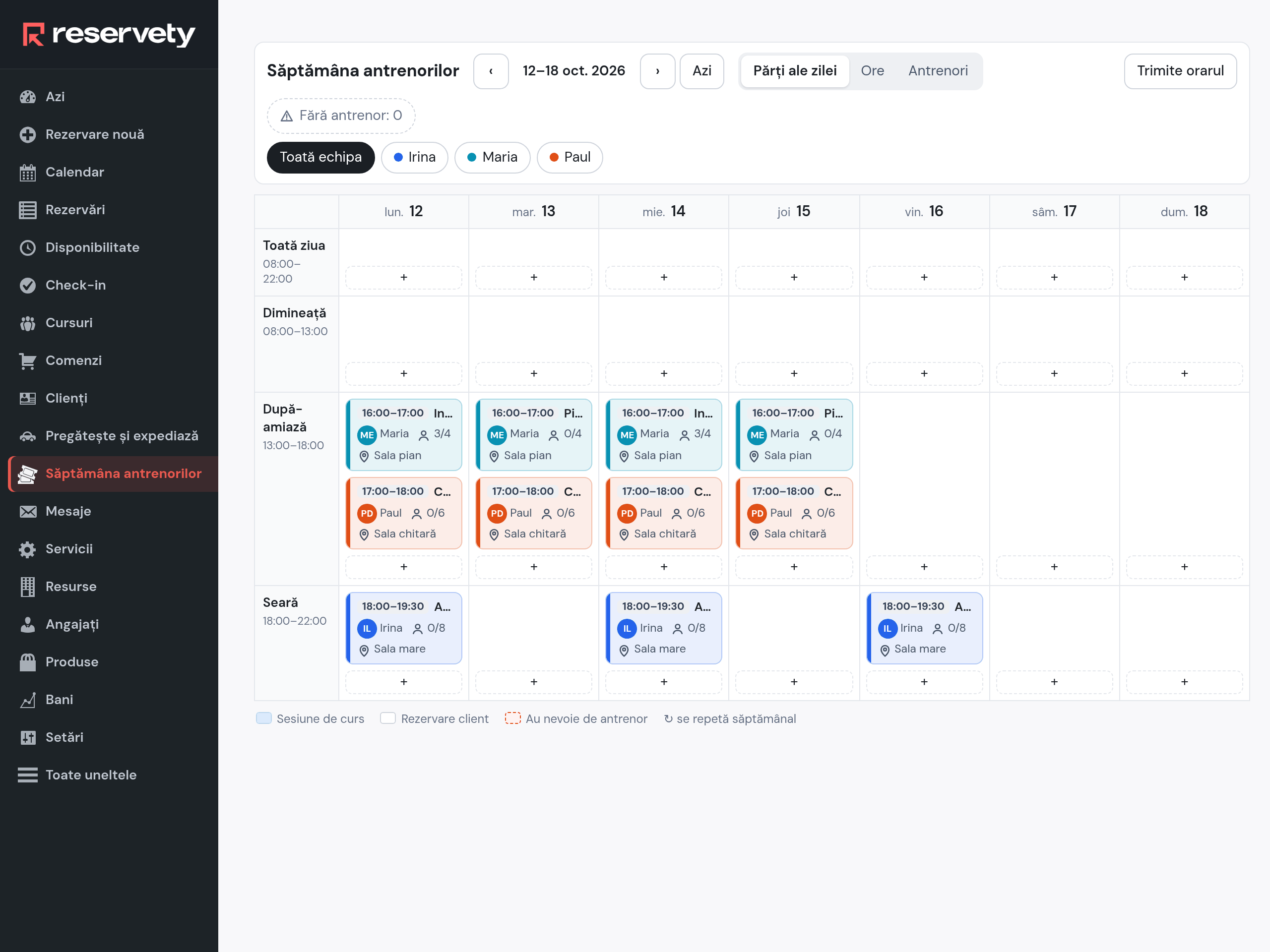The image size is (1270, 952).
Task: Open the Toate uneltele hamburger icon
Action: coord(28,775)
